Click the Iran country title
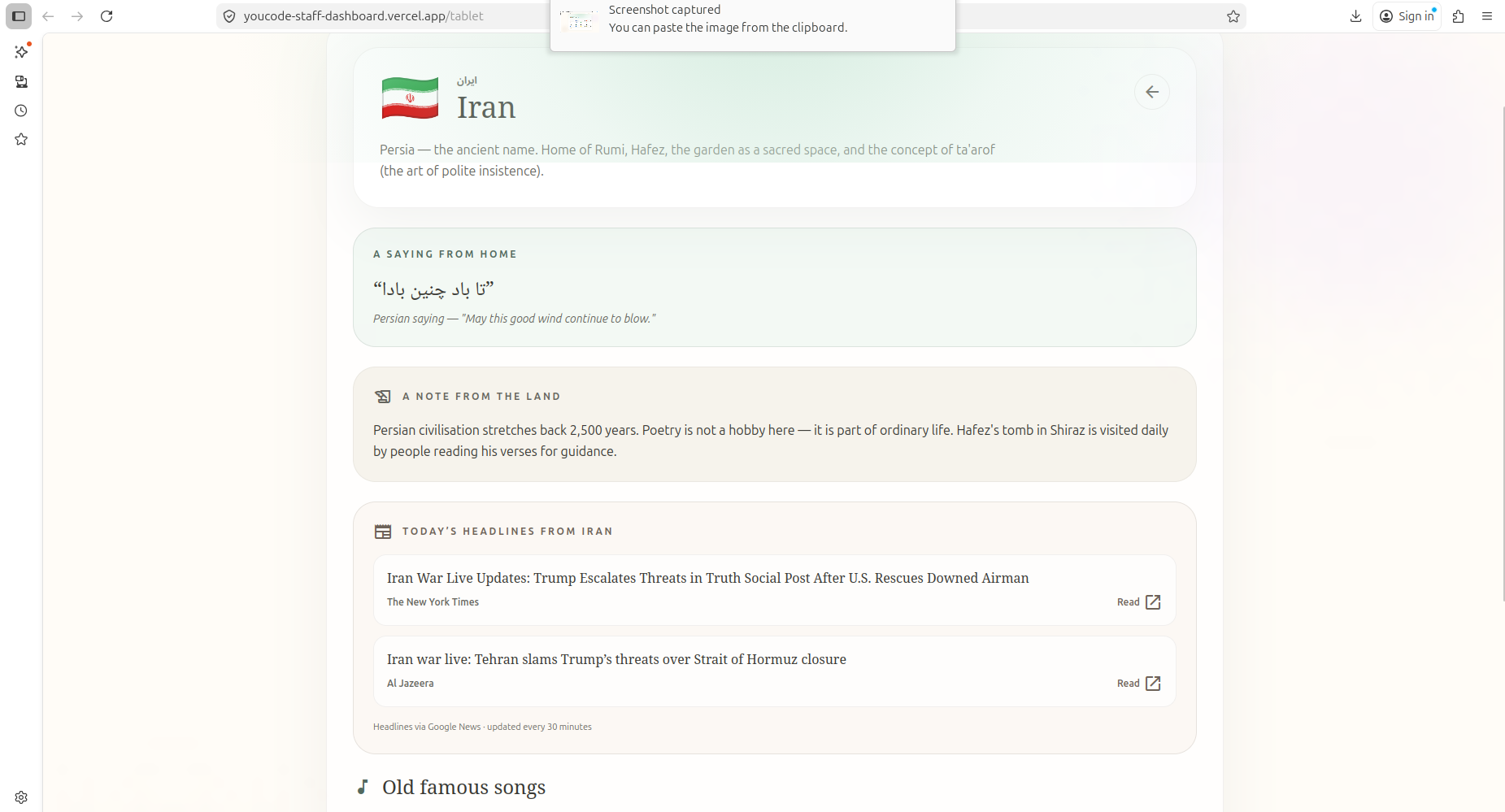1505x812 pixels. [486, 107]
